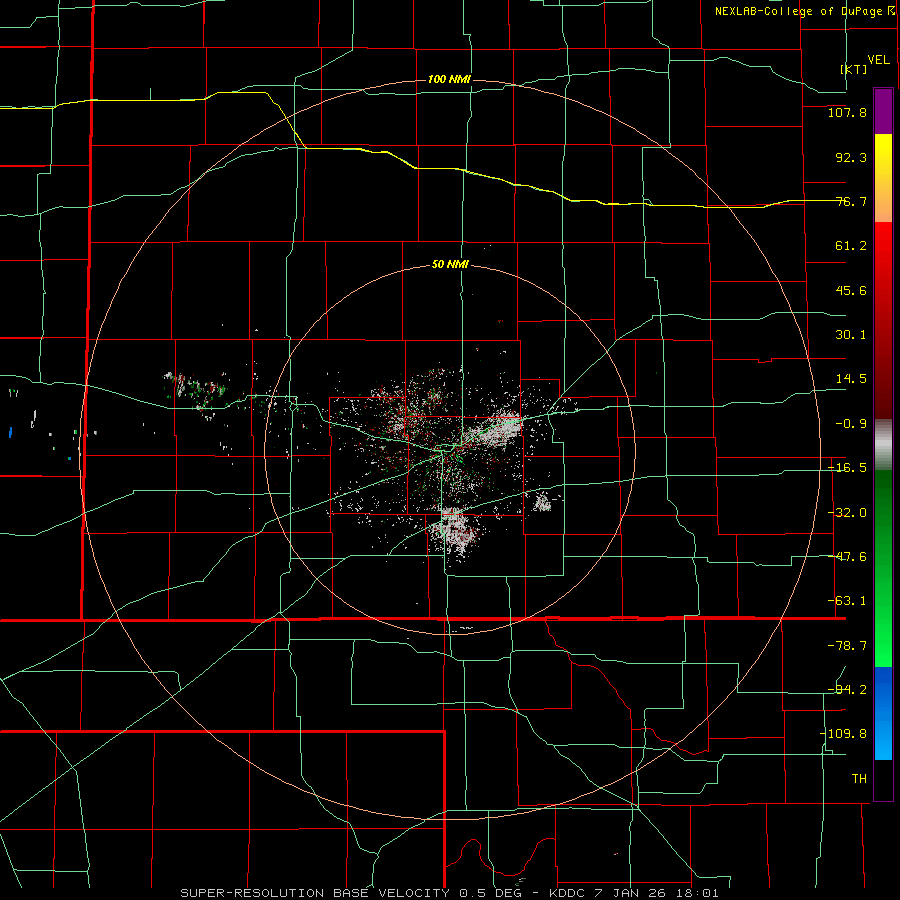Click the -32.0 velocity scale value
900x900 pixels.
pos(847,513)
